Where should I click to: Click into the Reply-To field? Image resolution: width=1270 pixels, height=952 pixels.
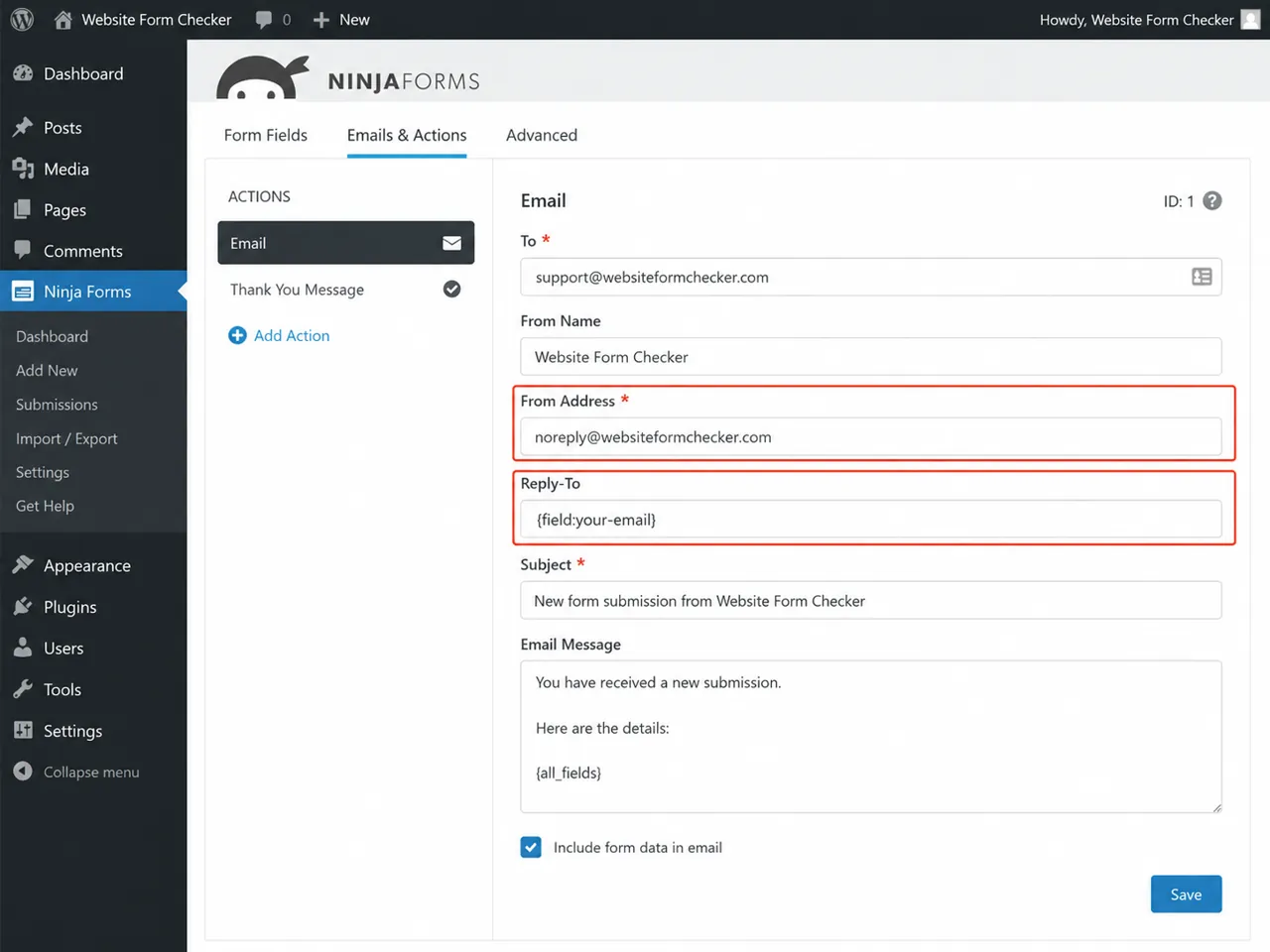pos(871,520)
